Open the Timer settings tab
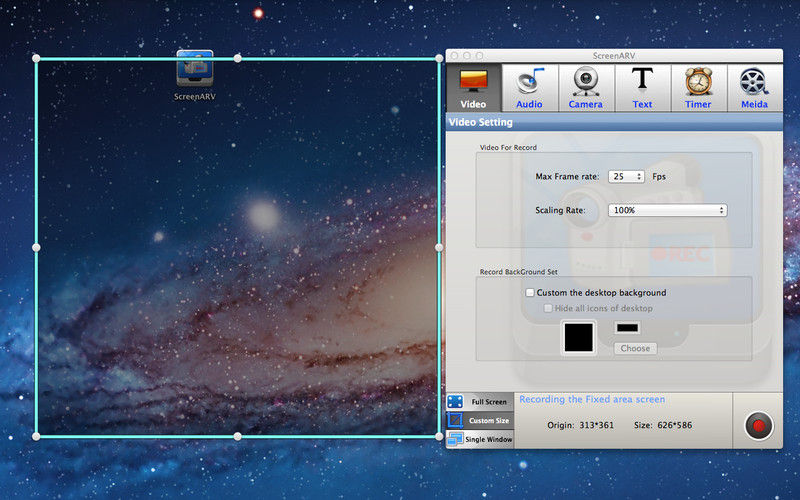 [x=698, y=88]
